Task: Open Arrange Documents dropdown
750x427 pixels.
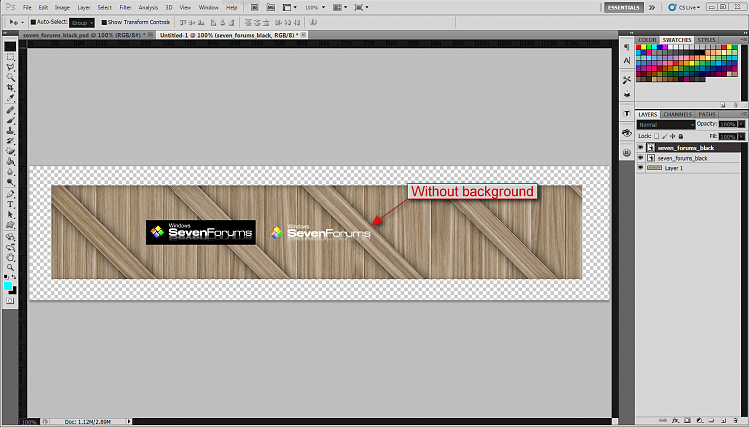Action: point(340,7)
